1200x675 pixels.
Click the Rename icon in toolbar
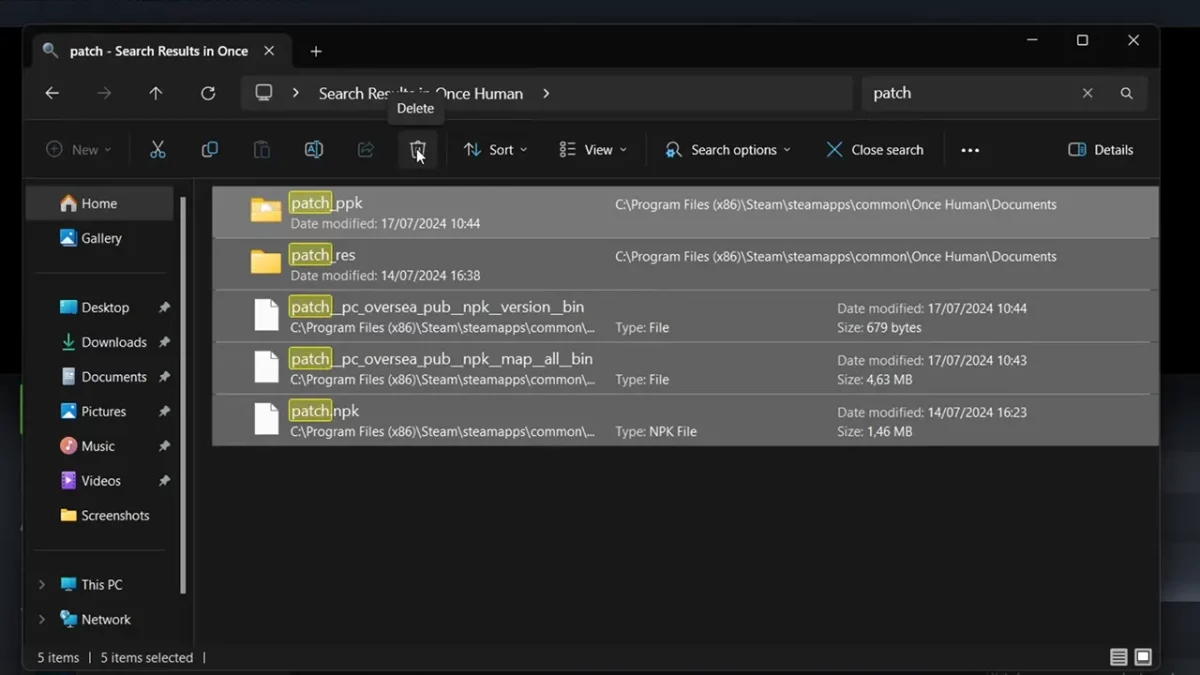click(x=313, y=150)
